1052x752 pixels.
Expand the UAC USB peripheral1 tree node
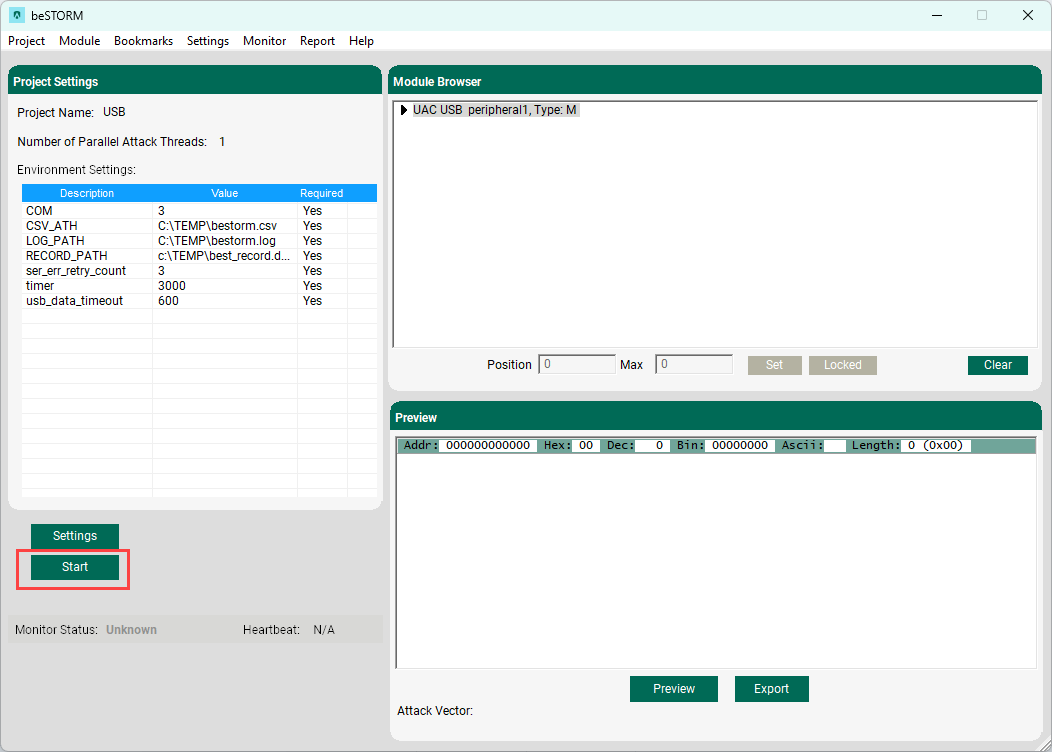[x=404, y=110]
